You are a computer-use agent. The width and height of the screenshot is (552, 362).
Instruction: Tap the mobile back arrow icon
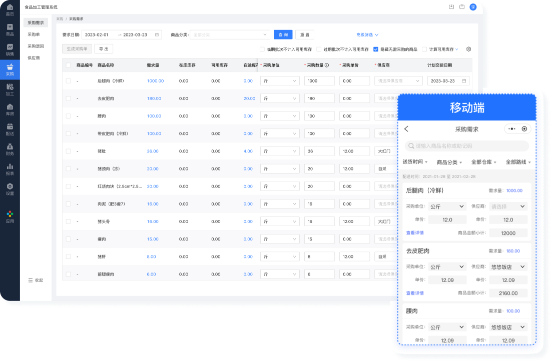click(x=406, y=129)
